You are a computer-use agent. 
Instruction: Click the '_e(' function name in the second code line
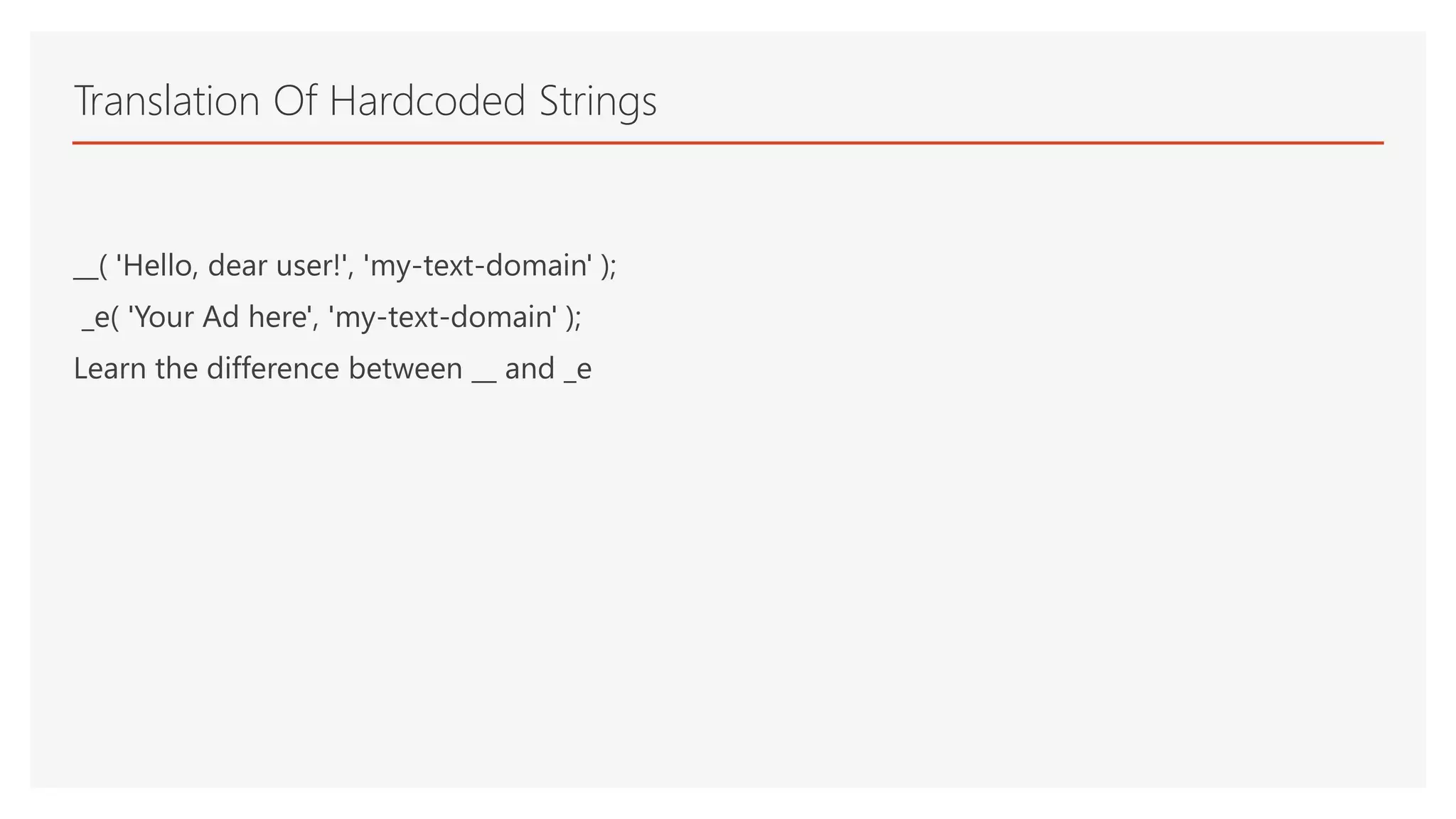(x=100, y=318)
